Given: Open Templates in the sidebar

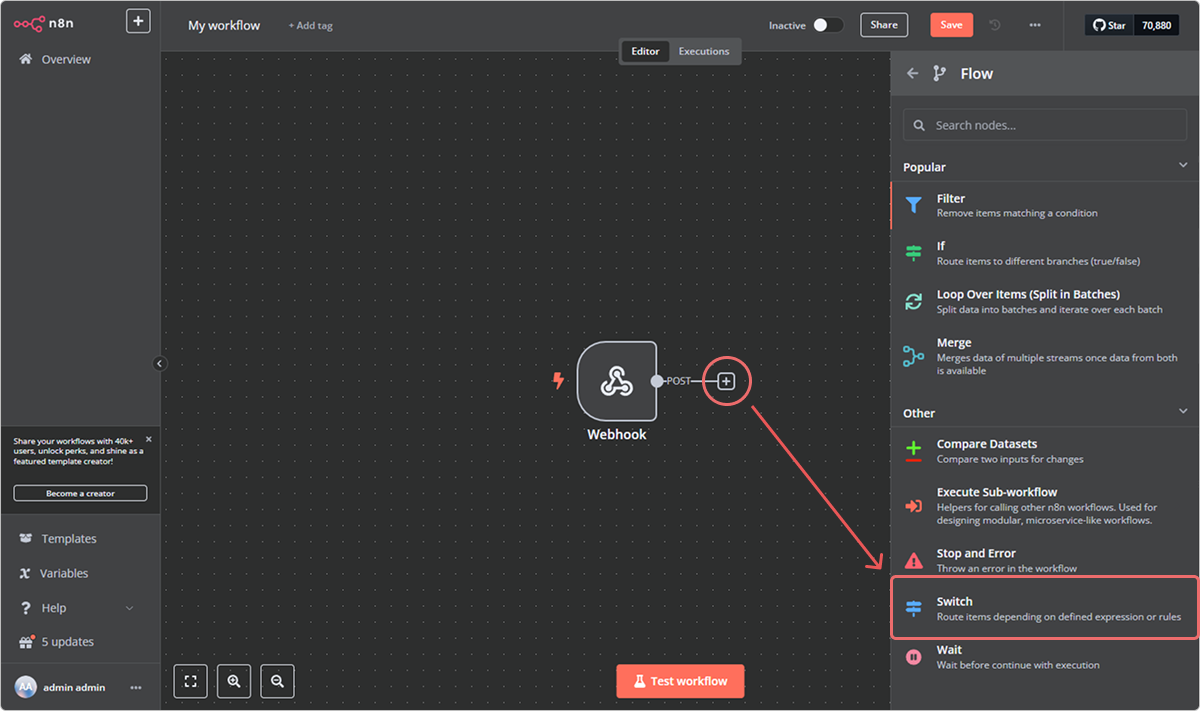Looking at the screenshot, I should [x=69, y=539].
